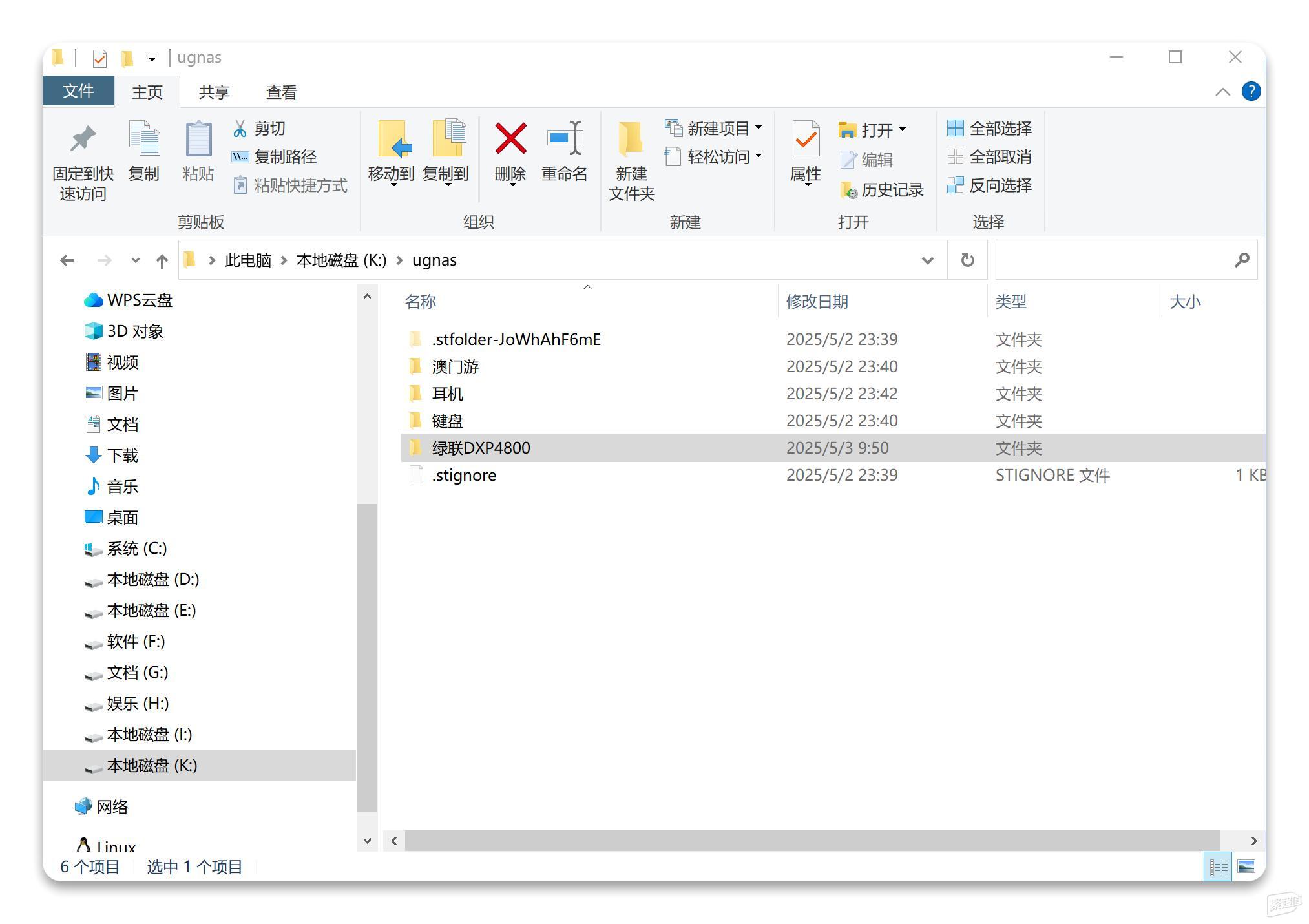Invert the selection with 反向选择
This screenshot has height=924, width=1309.
click(x=989, y=185)
